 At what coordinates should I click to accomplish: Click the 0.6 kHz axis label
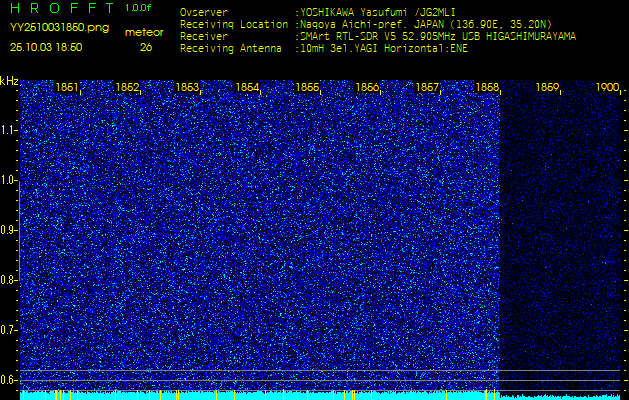pos(8,380)
